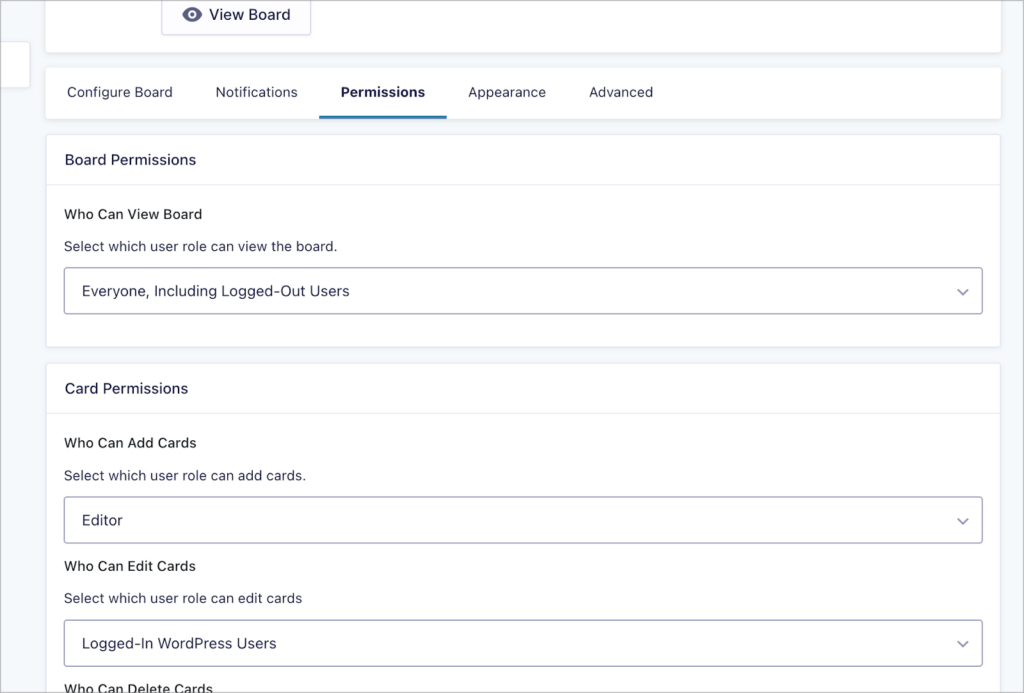Image resolution: width=1024 pixels, height=693 pixels.
Task: Click the Who Can Delete Cards label
Action: tap(138, 688)
